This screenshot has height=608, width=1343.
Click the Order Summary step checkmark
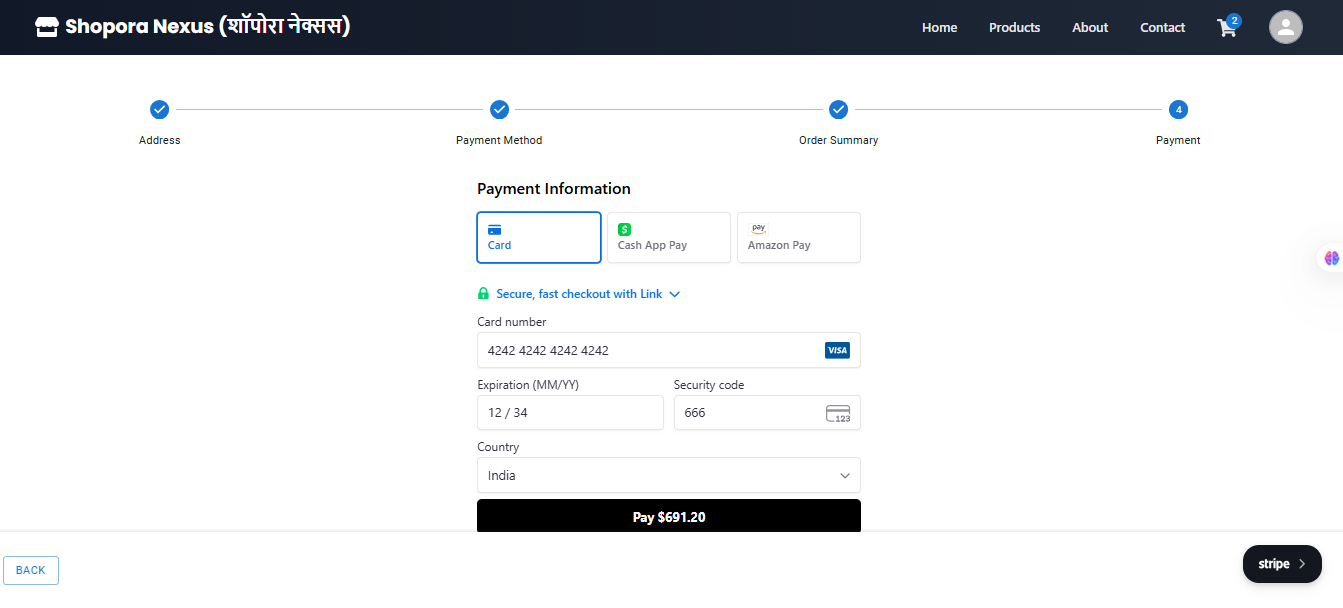[x=838, y=110]
